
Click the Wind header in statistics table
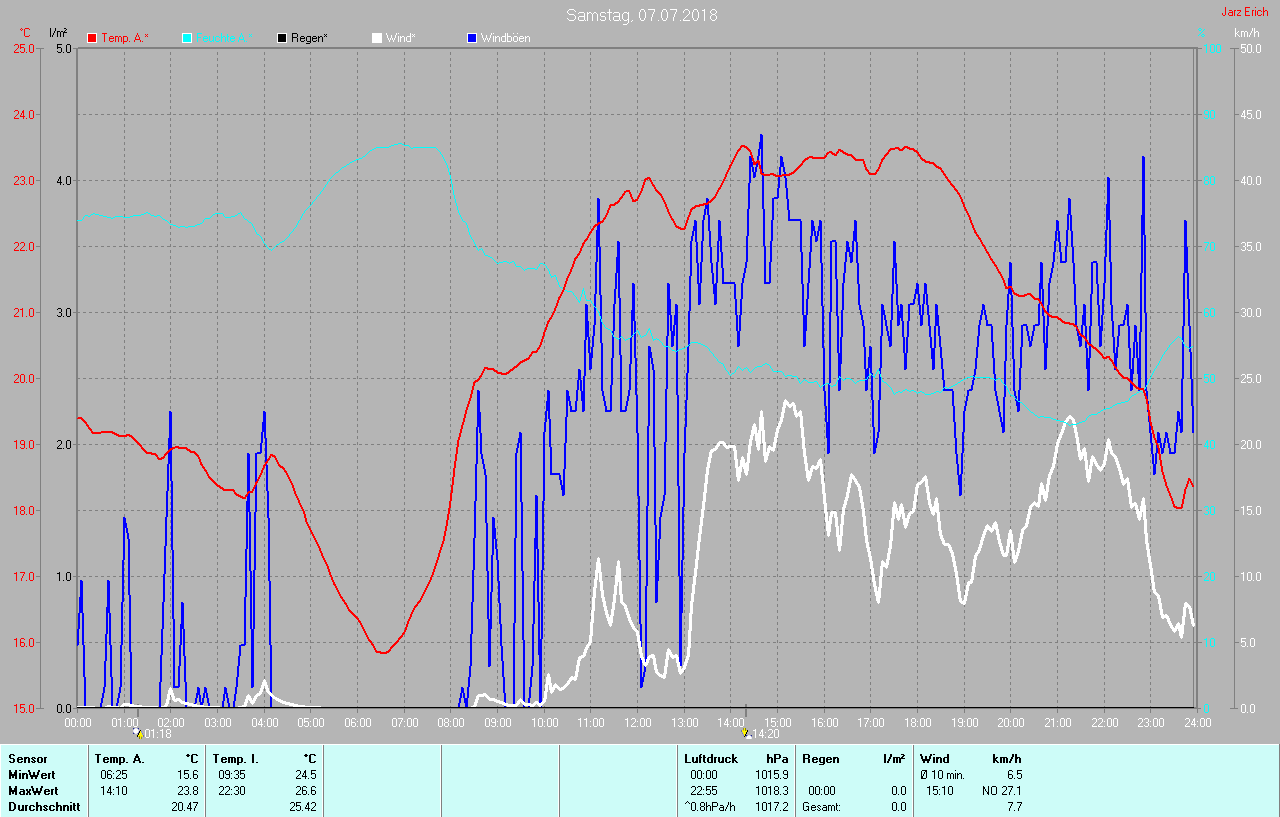tap(936, 759)
